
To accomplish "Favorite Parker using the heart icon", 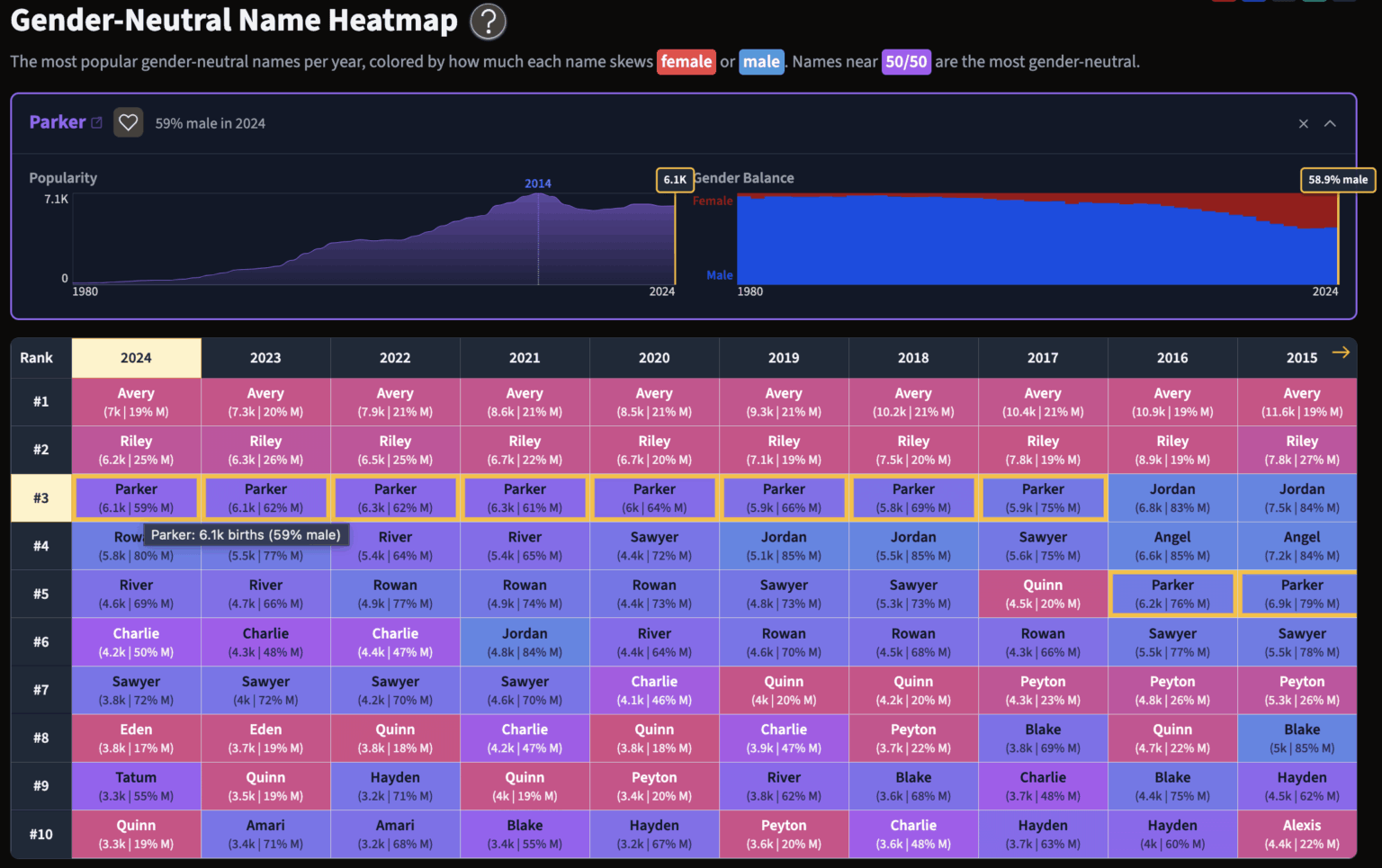I will [128, 122].
